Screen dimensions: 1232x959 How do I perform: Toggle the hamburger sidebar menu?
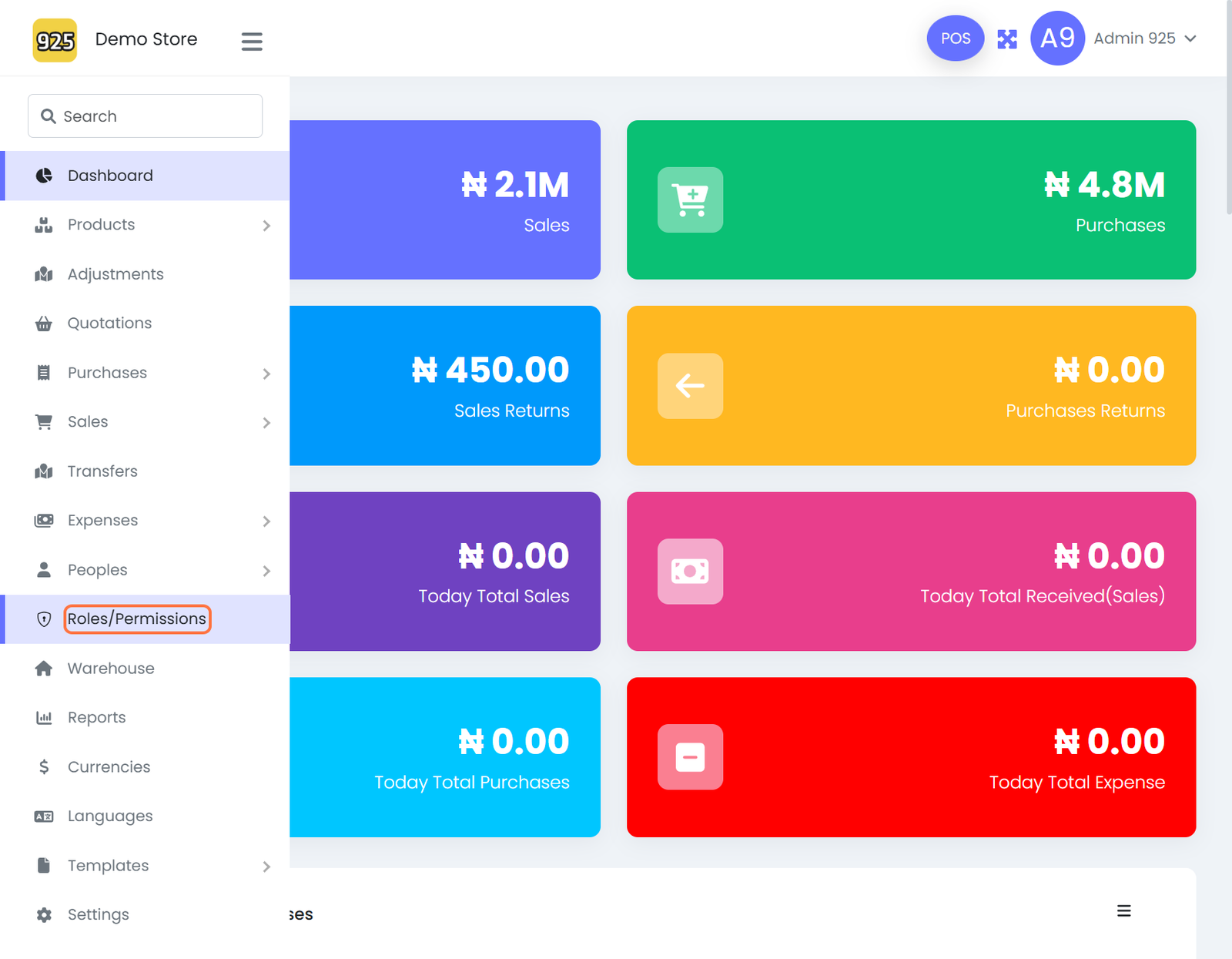tap(252, 41)
